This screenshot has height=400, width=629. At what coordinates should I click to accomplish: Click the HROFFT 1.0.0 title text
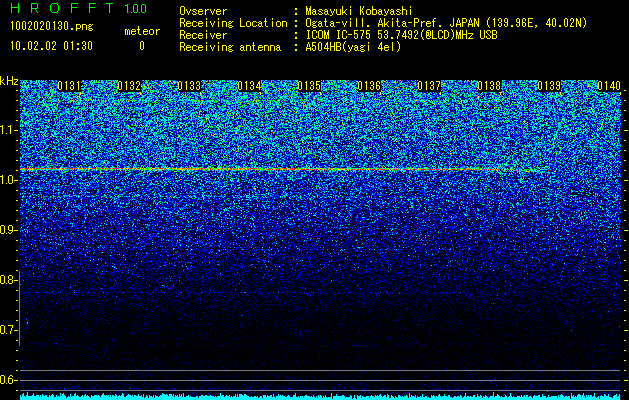tap(78, 8)
